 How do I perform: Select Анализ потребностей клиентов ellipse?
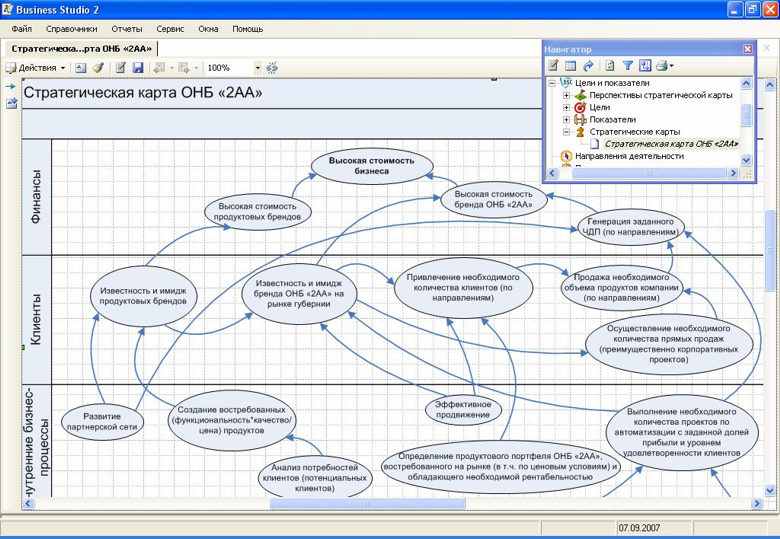click(315, 478)
